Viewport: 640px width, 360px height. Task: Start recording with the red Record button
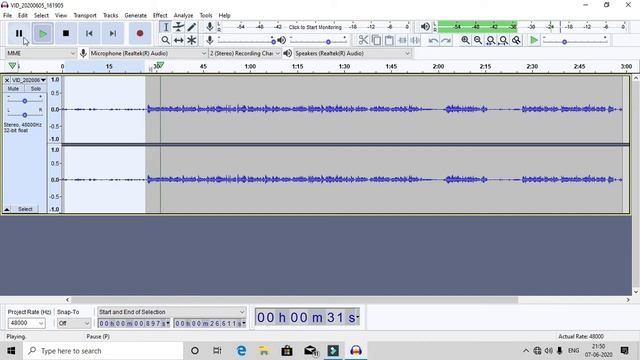click(140, 33)
